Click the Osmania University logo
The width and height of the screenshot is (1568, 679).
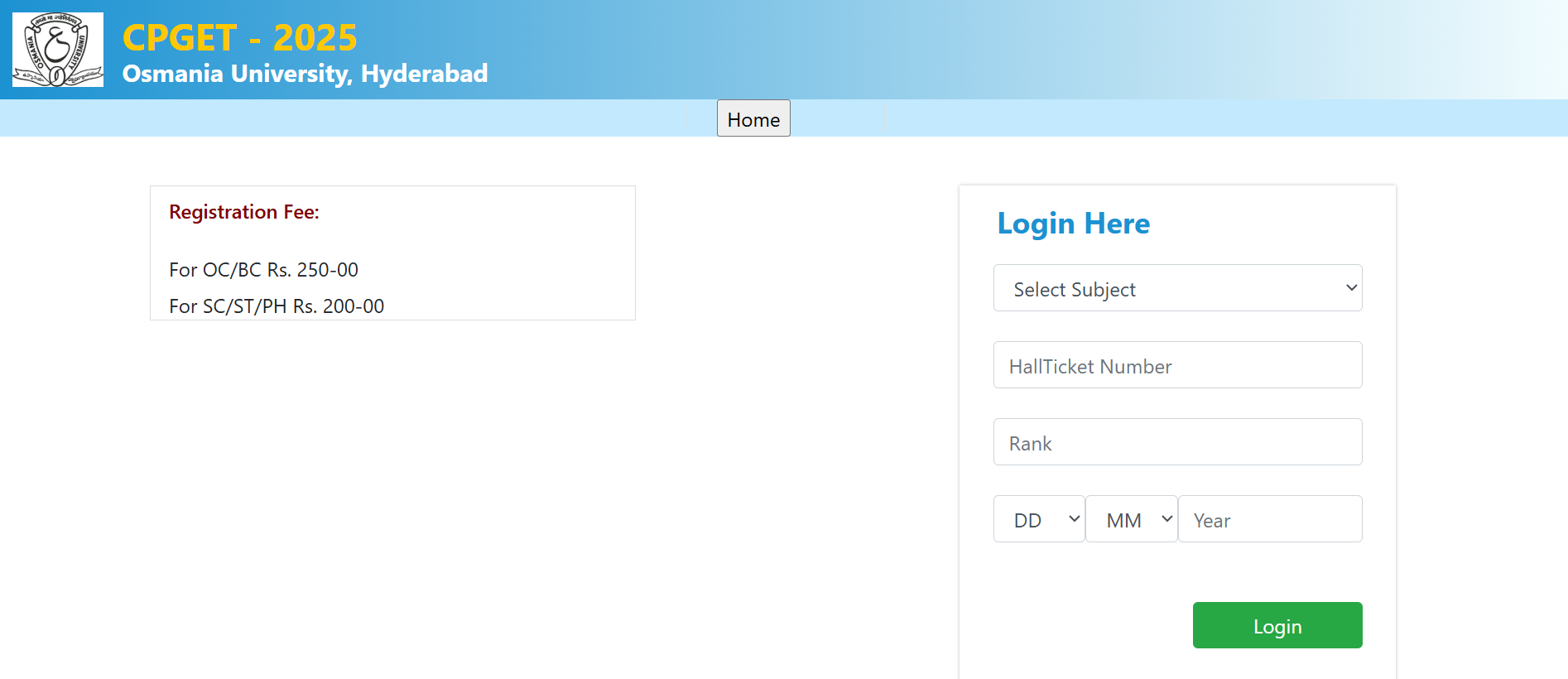point(58,50)
